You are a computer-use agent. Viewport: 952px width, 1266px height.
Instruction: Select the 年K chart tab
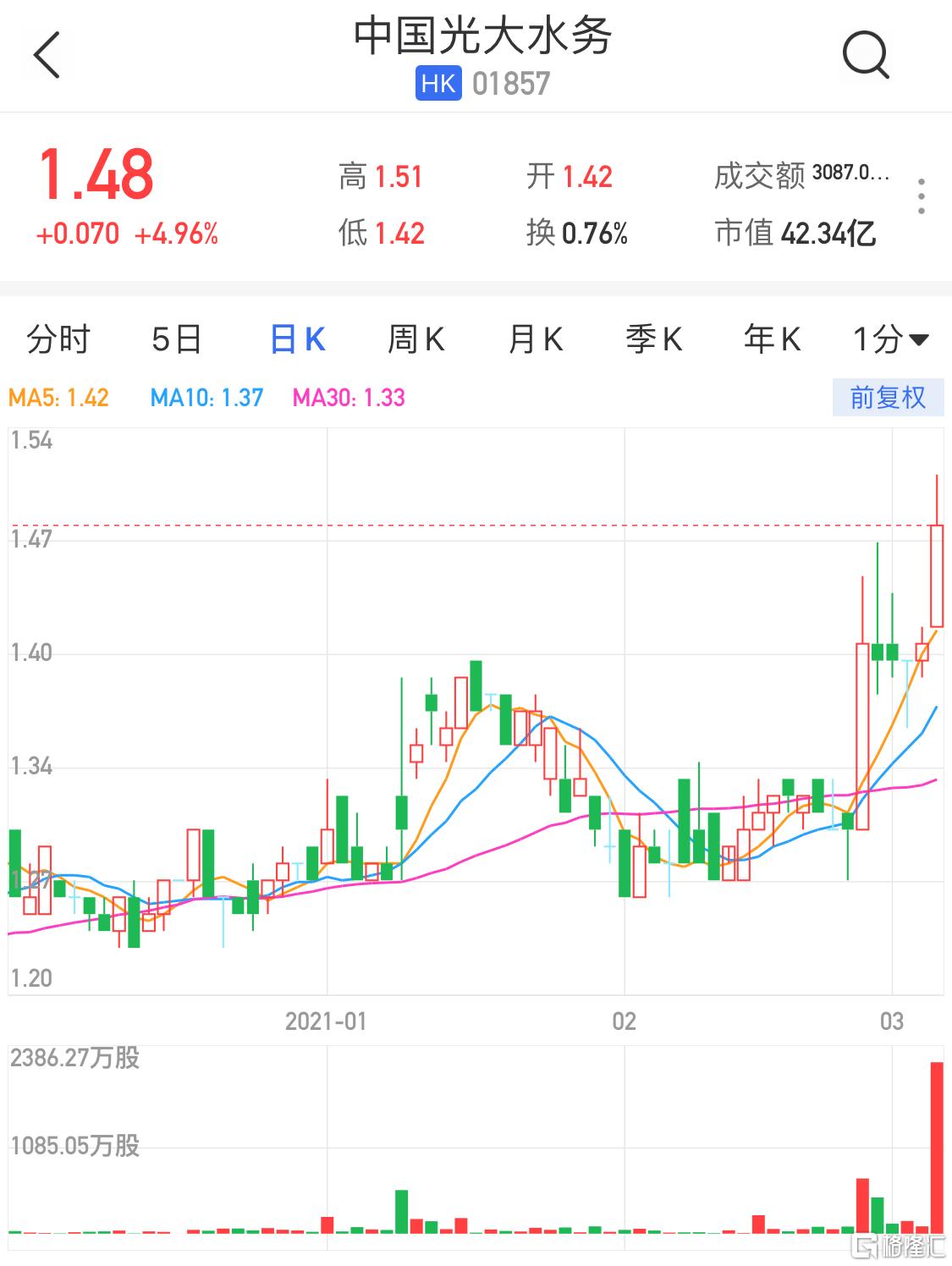click(772, 340)
